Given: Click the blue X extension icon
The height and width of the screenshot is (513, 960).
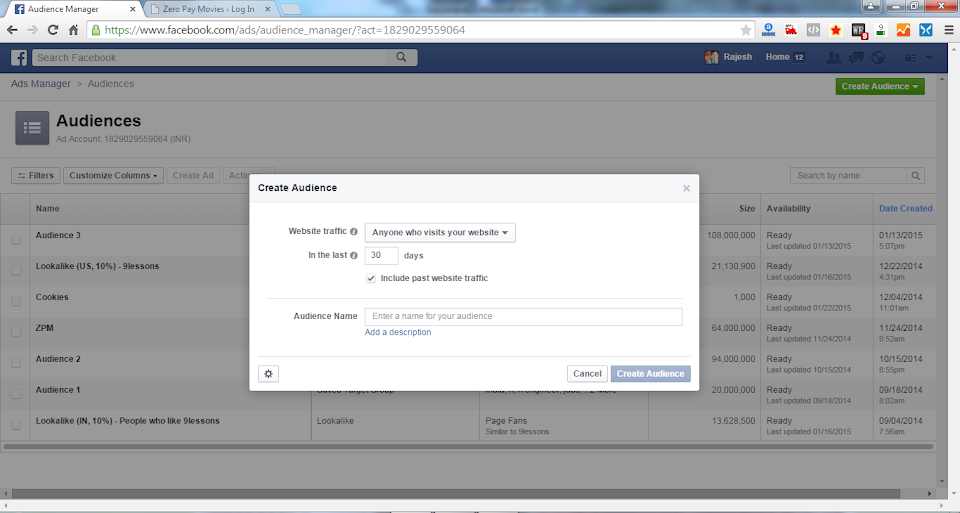Looking at the screenshot, I should point(926,30).
